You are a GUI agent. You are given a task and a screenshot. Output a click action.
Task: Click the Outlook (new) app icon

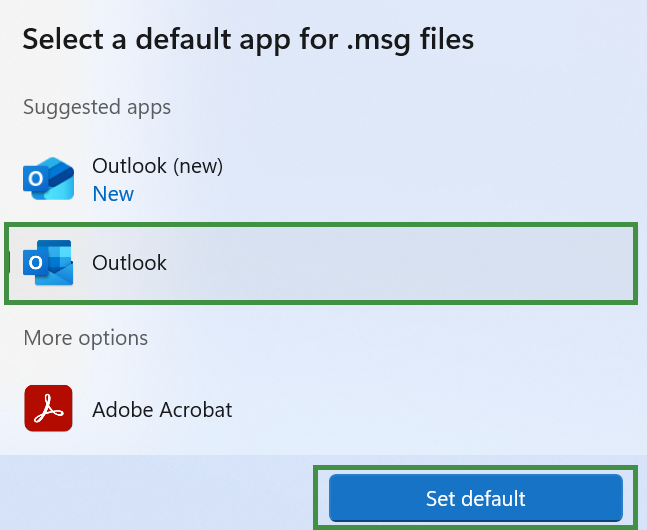(x=48, y=179)
